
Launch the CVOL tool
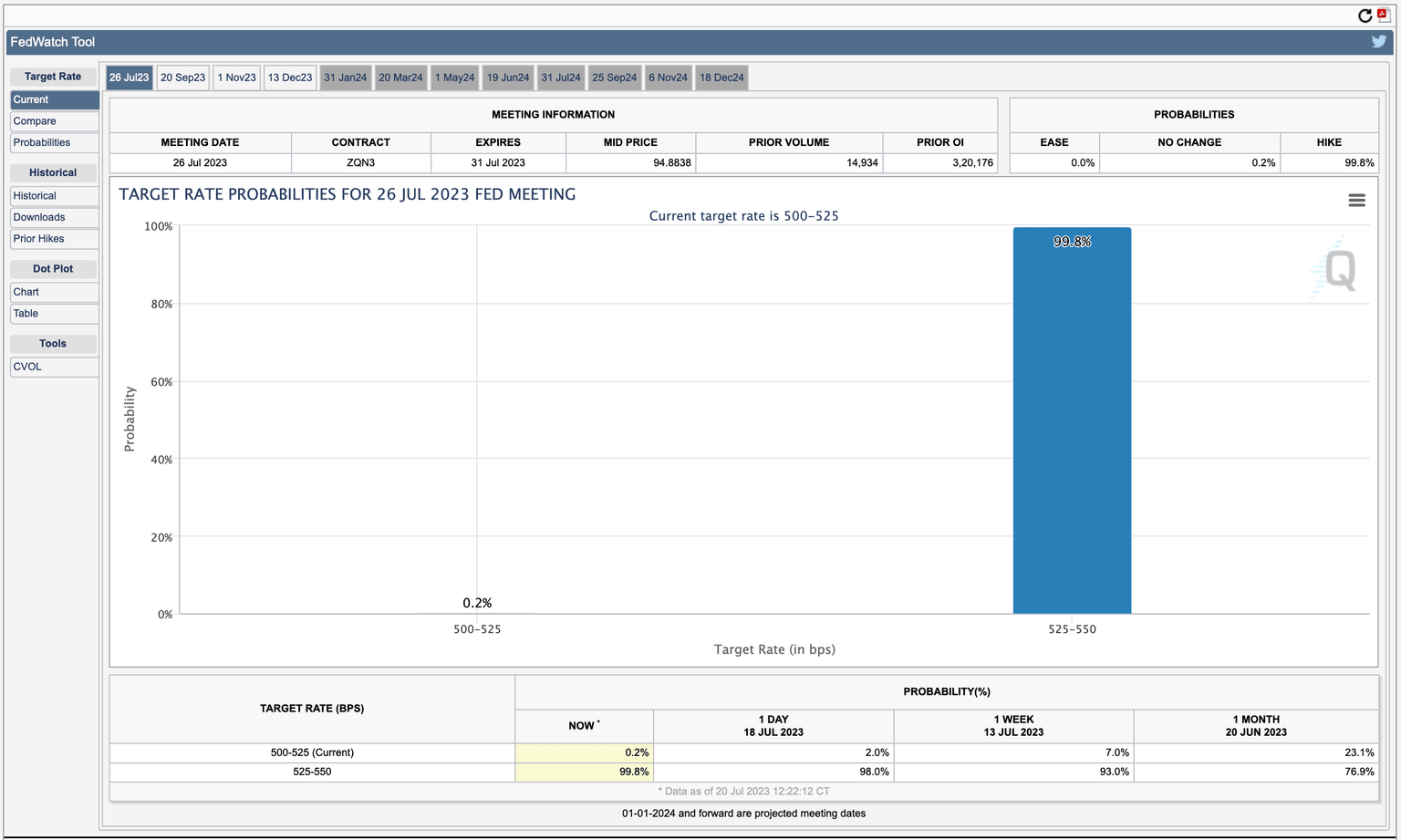[x=26, y=367]
